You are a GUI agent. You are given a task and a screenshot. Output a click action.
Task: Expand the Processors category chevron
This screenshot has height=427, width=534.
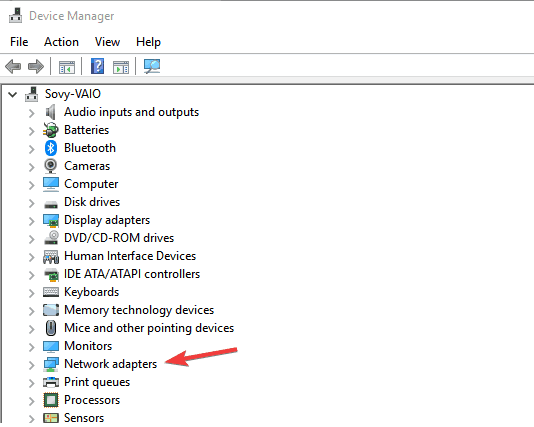click(31, 401)
